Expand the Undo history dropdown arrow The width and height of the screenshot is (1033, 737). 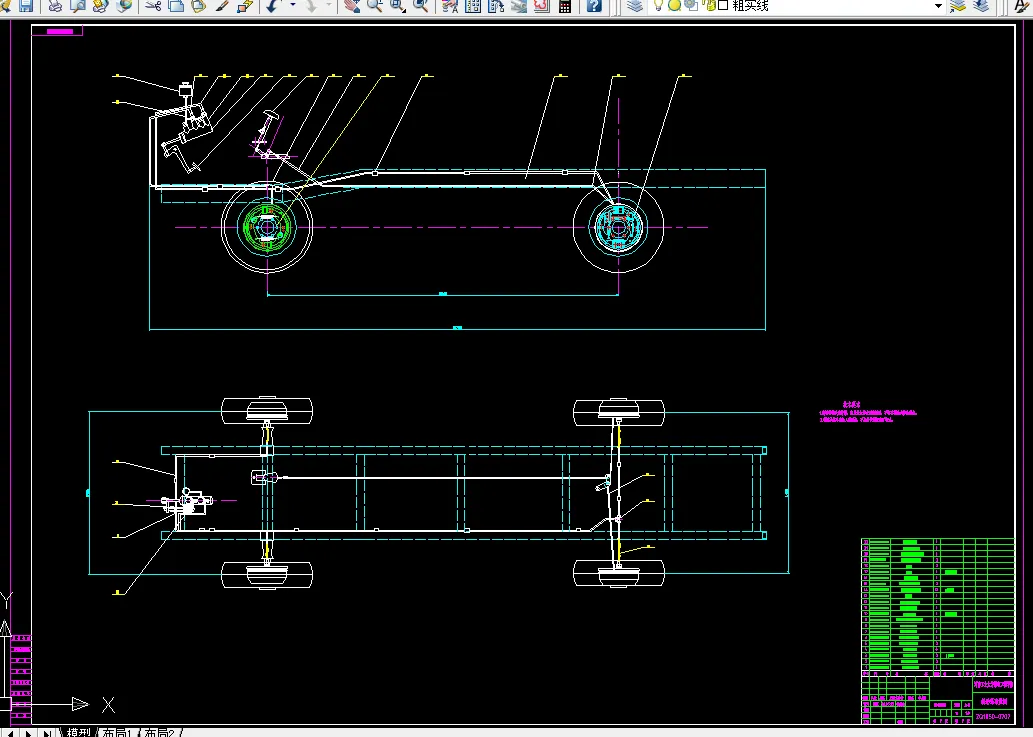click(293, 6)
